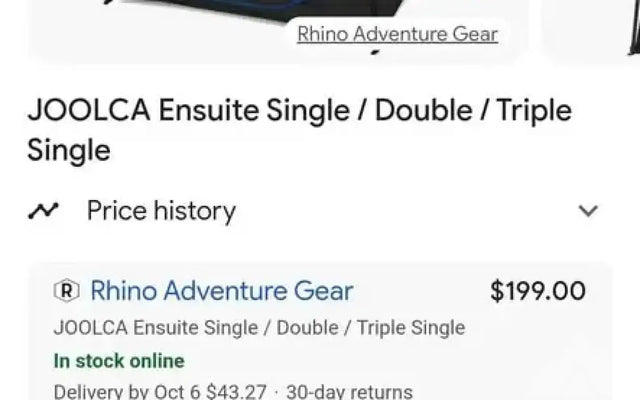Select the $199.00 price in the offer

pyautogui.click(x=538, y=291)
